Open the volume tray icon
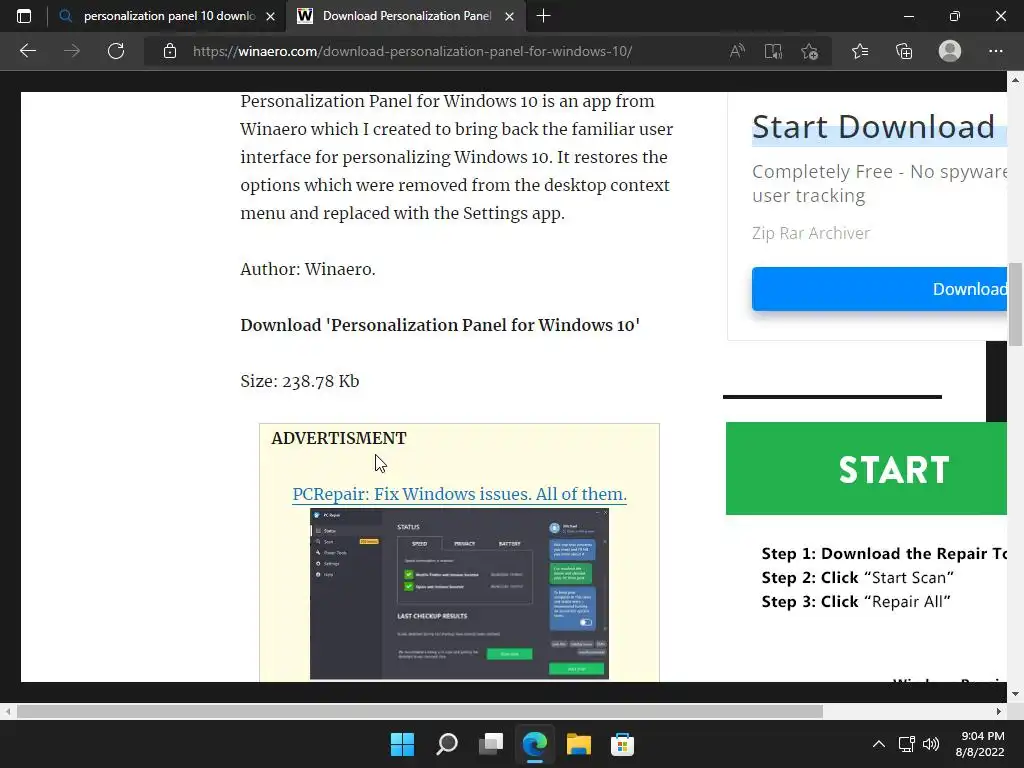The height and width of the screenshot is (768, 1024). pos(931,744)
